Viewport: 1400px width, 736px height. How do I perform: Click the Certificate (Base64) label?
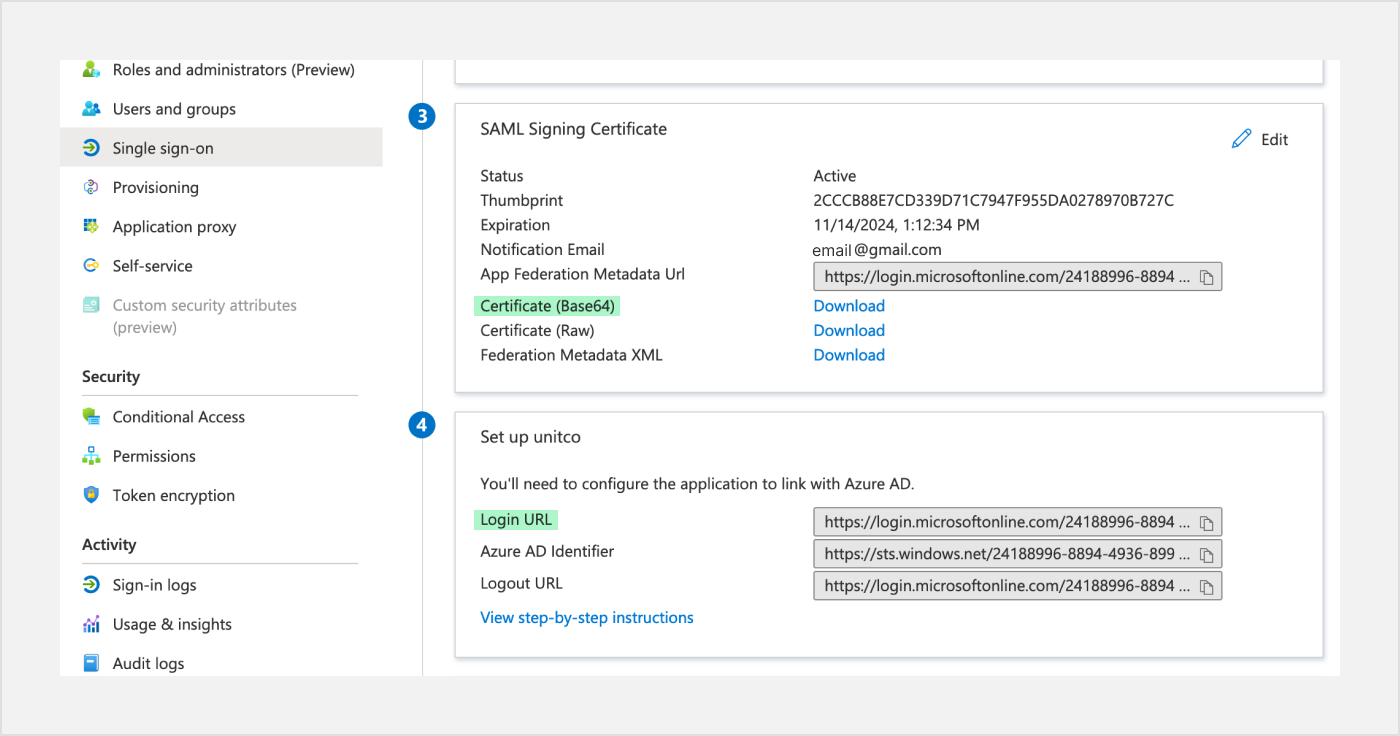(x=547, y=306)
